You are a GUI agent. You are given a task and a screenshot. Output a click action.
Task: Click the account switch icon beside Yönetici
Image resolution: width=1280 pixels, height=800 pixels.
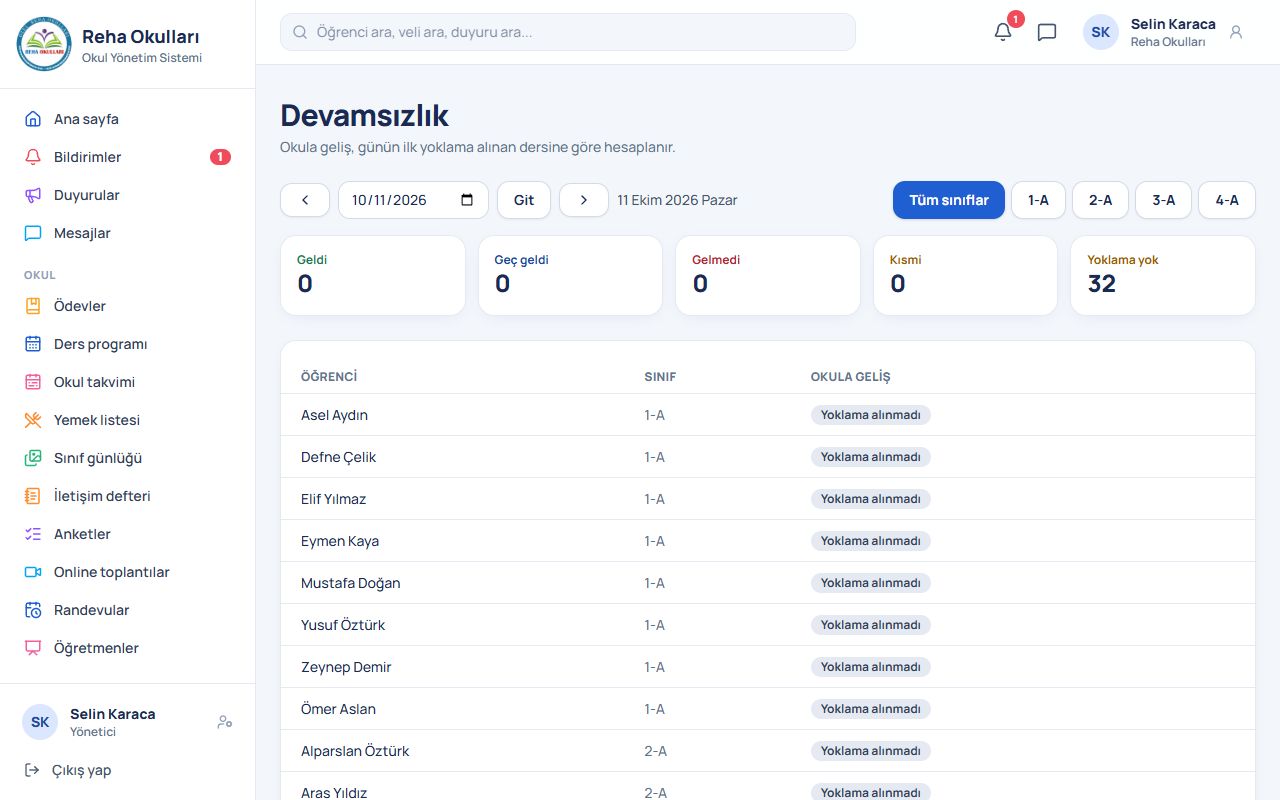click(x=225, y=722)
